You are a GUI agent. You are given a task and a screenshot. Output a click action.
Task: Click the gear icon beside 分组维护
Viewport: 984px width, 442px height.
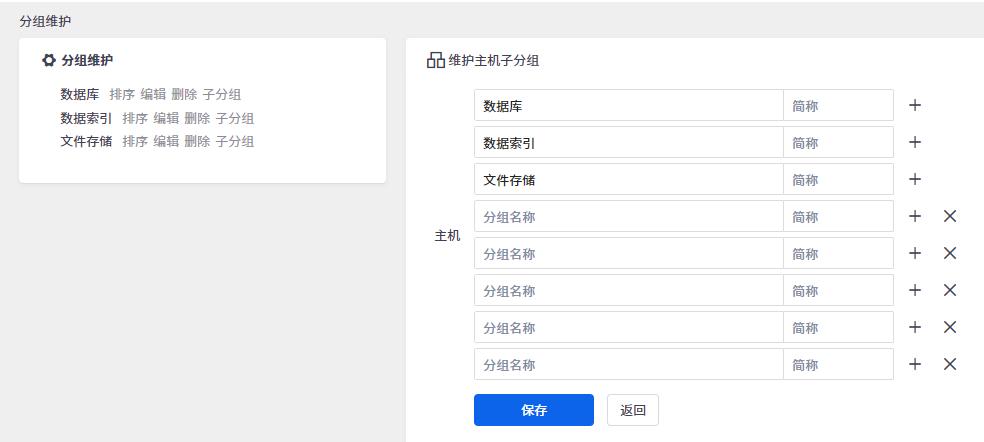tap(49, 61)
